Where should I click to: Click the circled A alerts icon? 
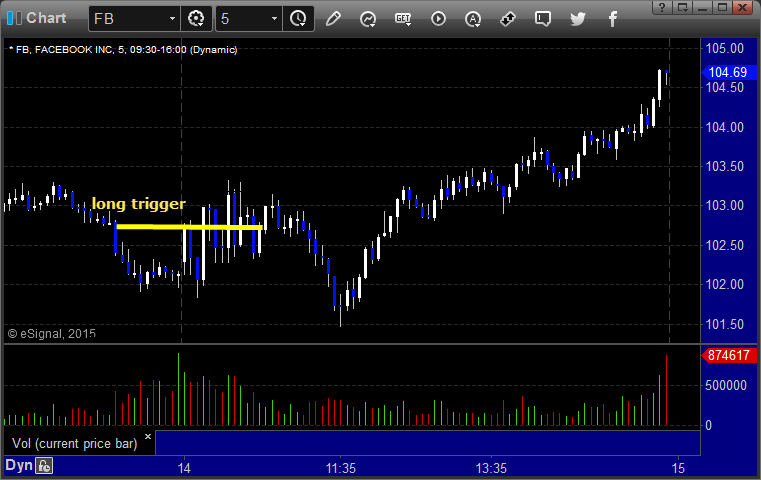click(x=473, y=19)
